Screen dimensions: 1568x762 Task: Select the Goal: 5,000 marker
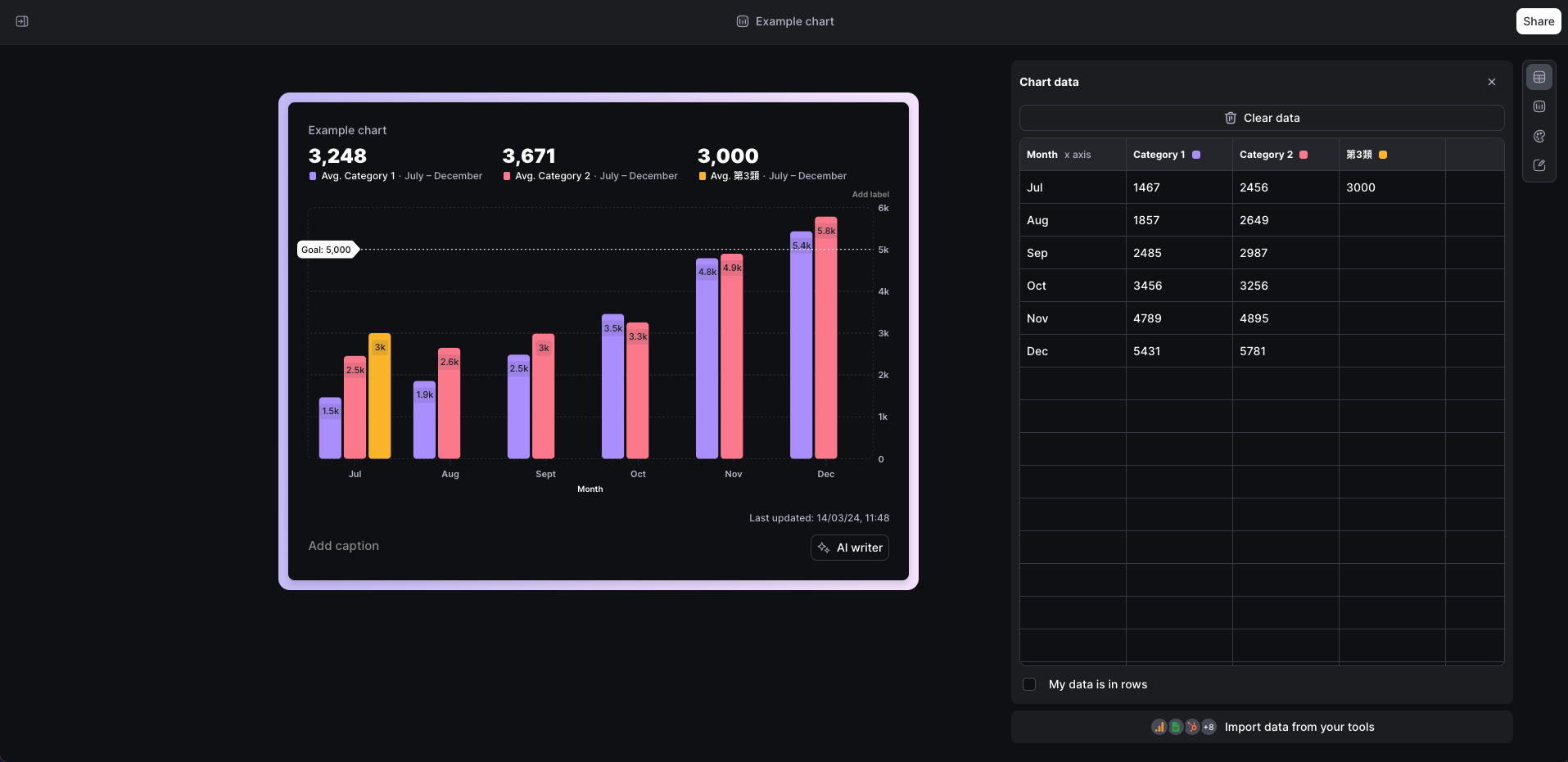tap(328, 250)
